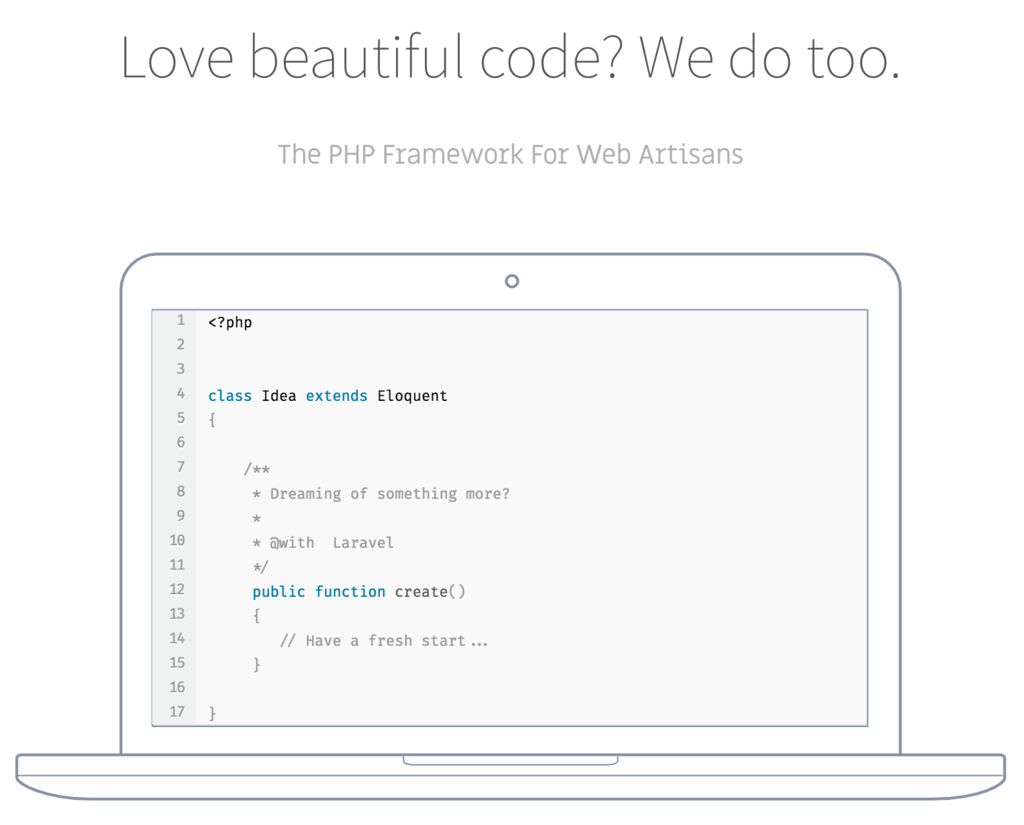Click line number 4 in the gutter
Viewport: 1024px width, 825px height.
pos(181,393)
